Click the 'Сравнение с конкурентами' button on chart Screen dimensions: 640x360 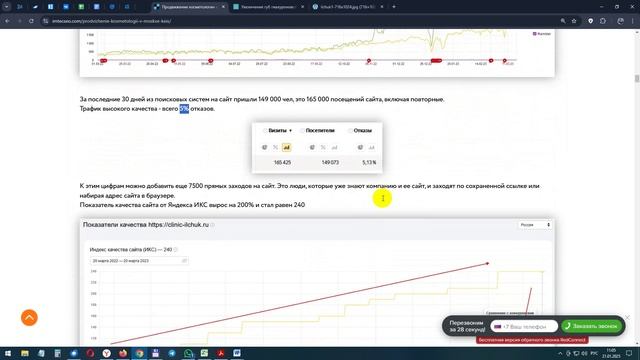[x=510, y=313]
